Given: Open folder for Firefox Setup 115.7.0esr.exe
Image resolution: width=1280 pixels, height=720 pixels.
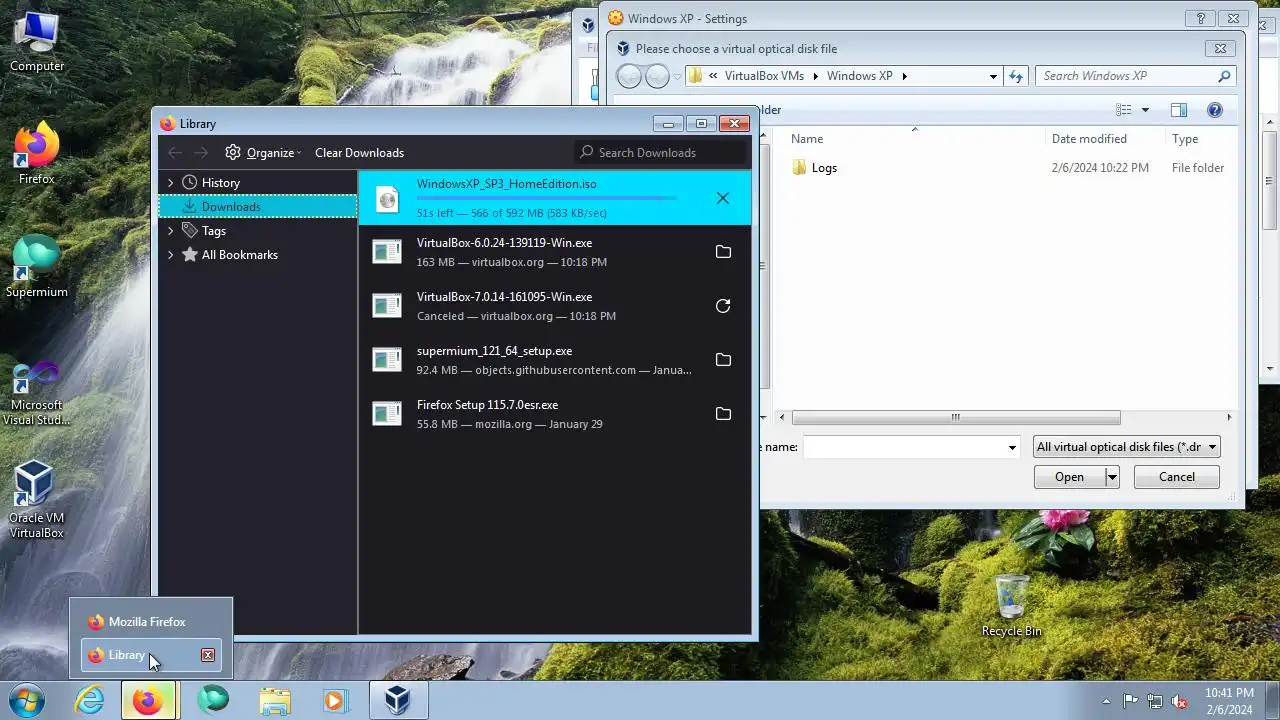Looking at the screenshot, I should tap(723, 414).
